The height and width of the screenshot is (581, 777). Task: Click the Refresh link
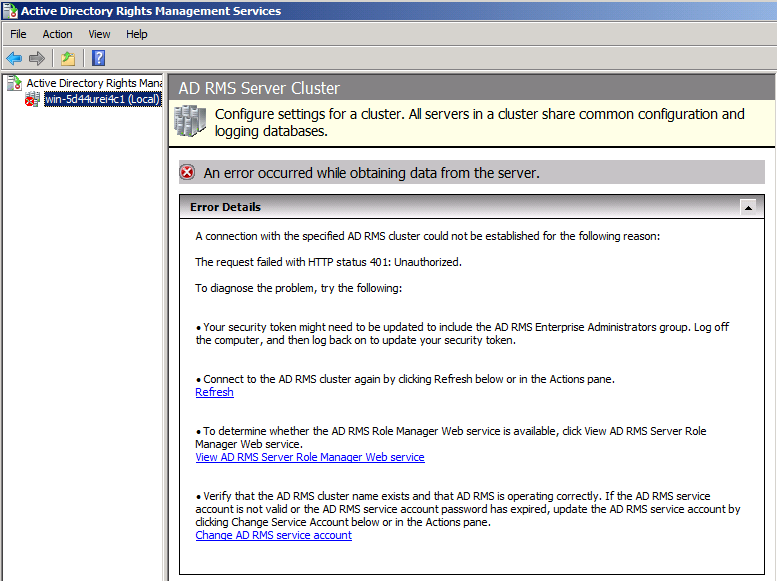214,392
